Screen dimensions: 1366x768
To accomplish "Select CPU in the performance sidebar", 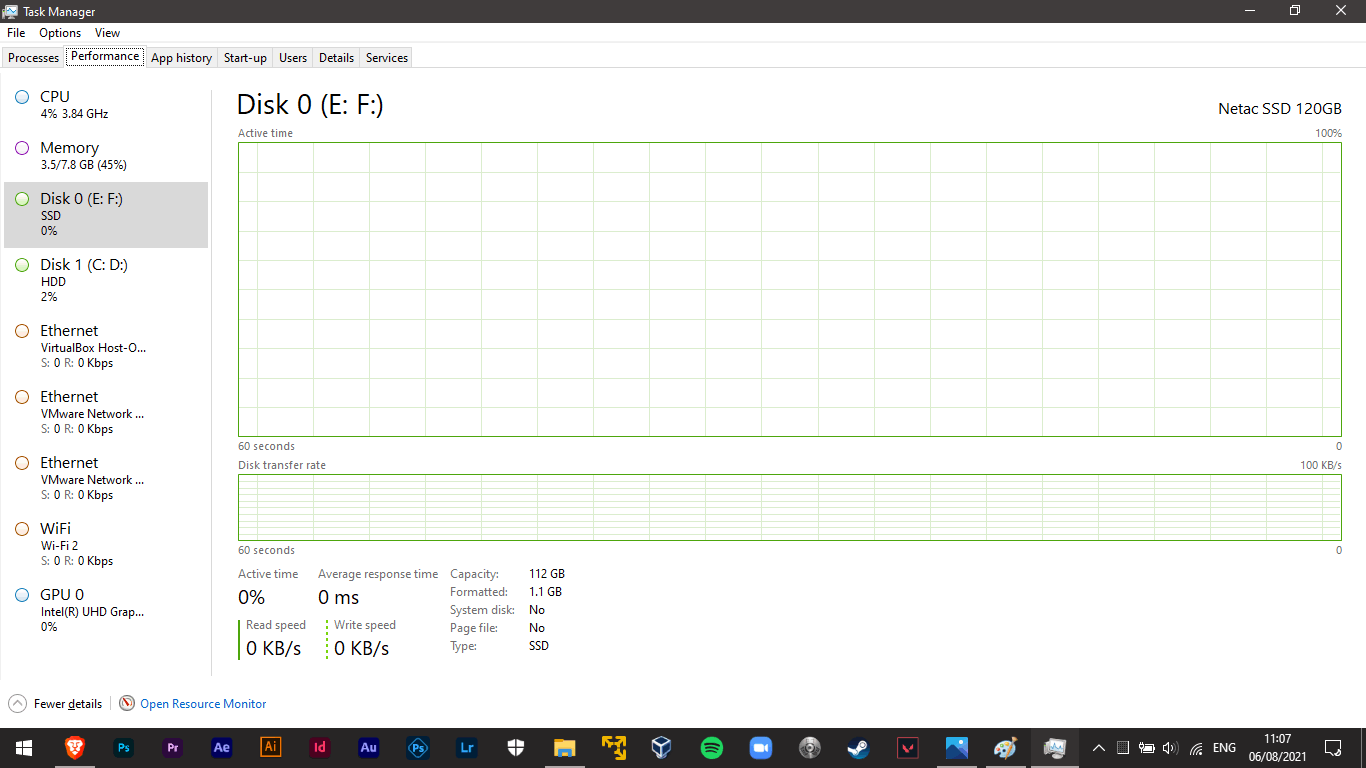I will pyautogui.click(x=106, y=104).
